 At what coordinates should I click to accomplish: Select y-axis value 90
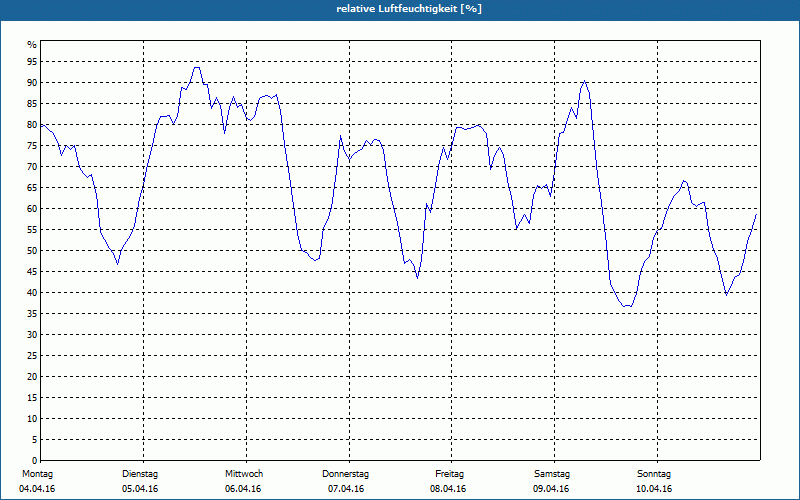[32, 83]
